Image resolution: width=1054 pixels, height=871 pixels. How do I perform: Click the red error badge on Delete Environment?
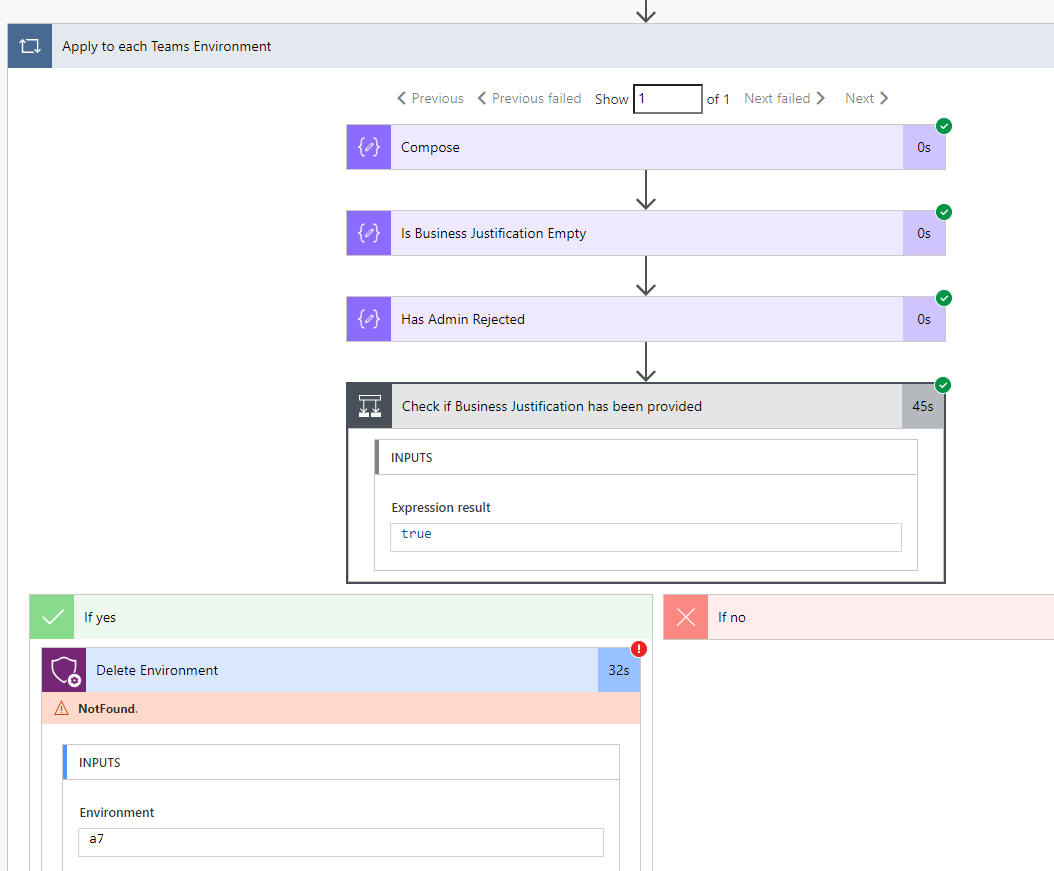coord(639,649)
